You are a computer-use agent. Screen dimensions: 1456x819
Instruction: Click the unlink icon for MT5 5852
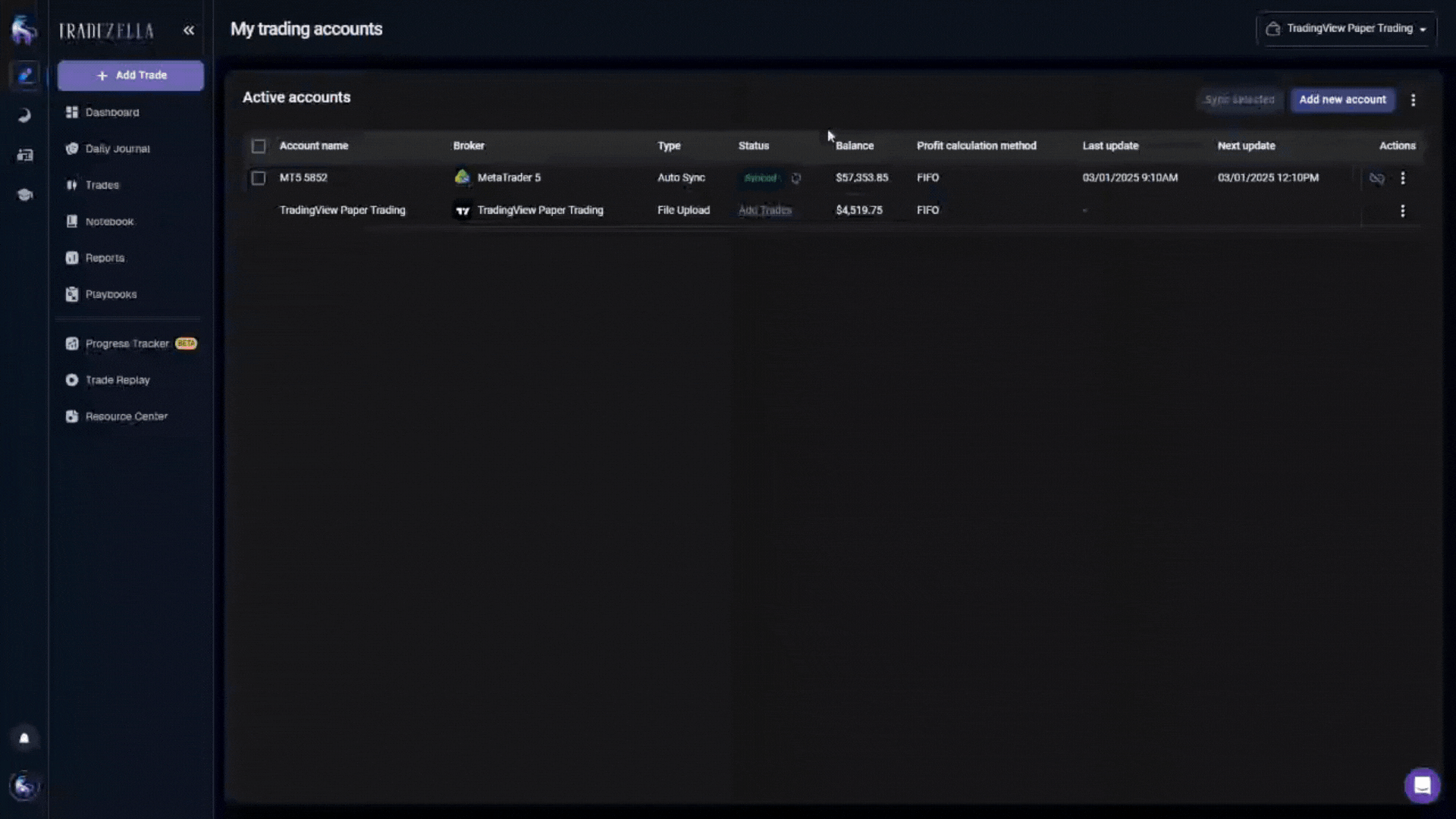click(1377, 178)
